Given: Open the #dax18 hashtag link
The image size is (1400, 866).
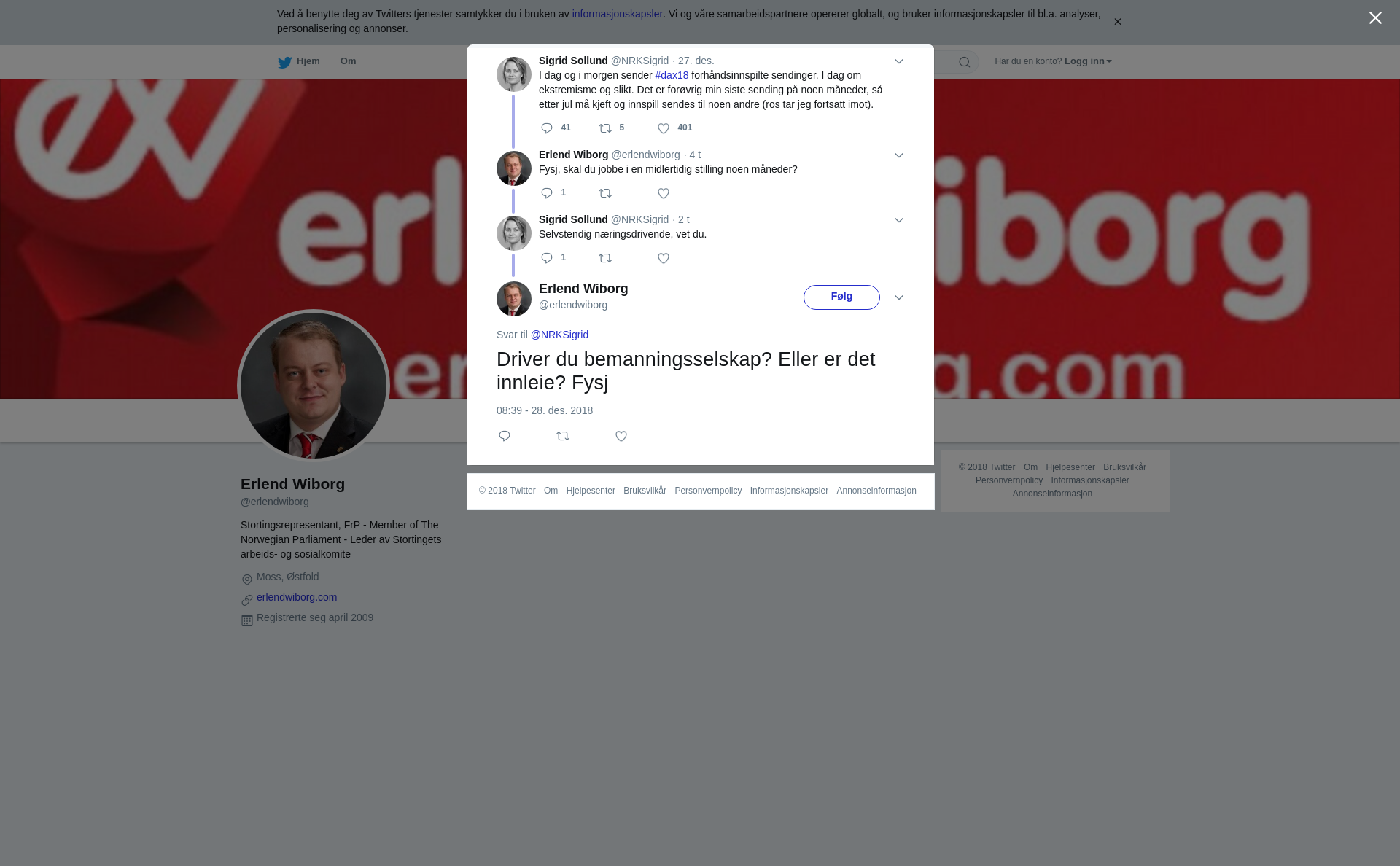Looking at the screenshot, I should click(x=672, y=75).
